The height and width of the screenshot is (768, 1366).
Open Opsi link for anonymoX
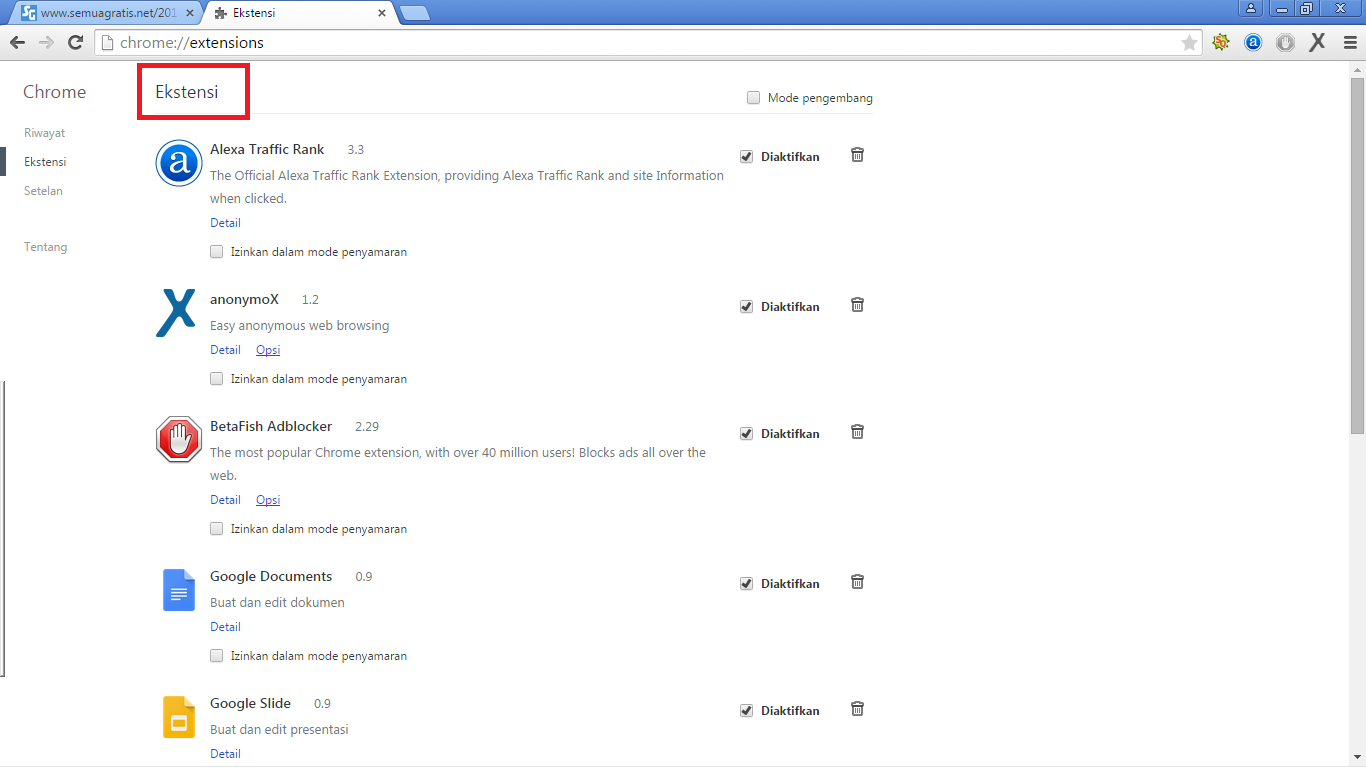(x=268, y=350)
